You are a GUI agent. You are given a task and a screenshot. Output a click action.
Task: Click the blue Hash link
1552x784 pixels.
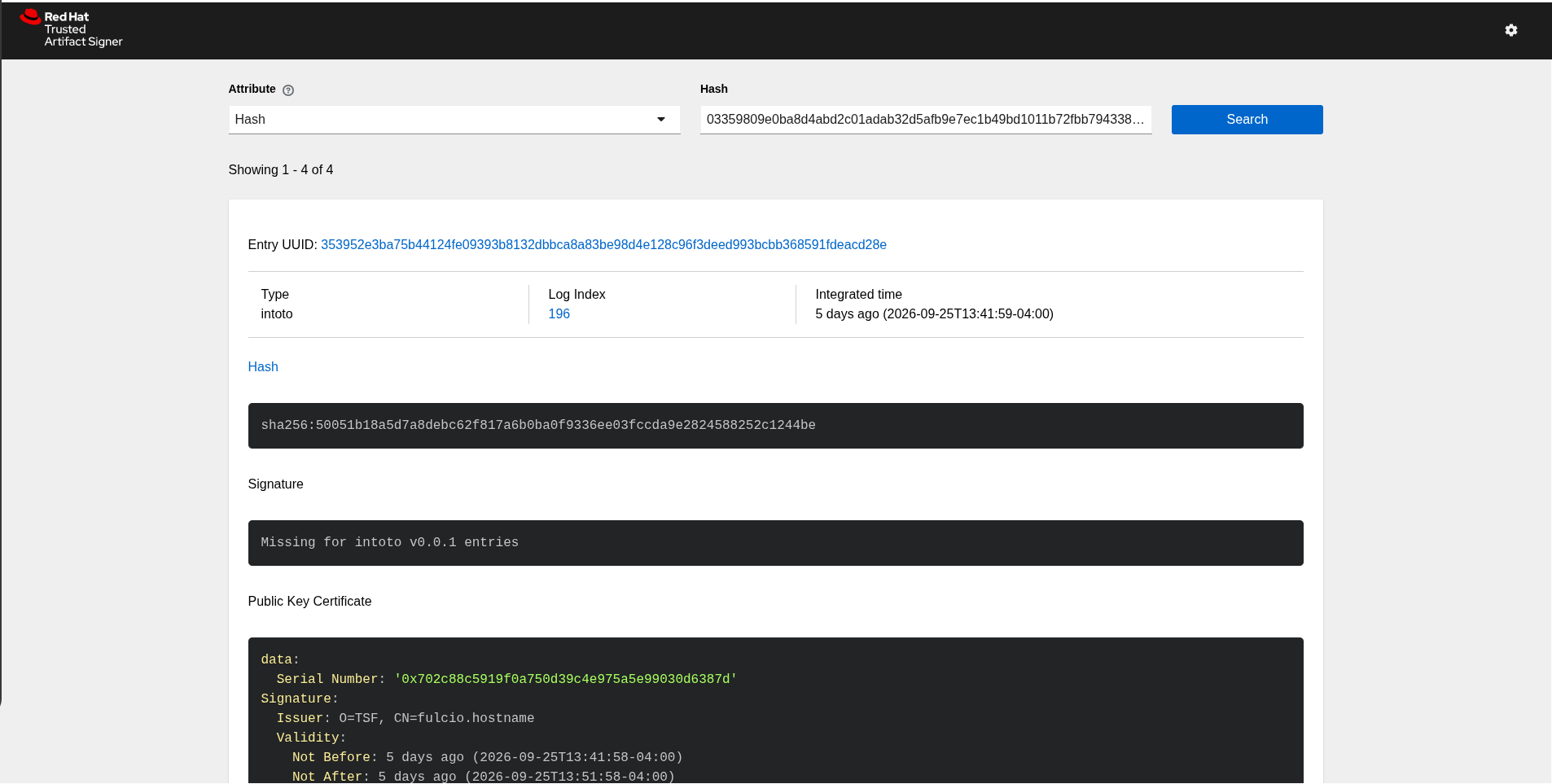(263, 367)
